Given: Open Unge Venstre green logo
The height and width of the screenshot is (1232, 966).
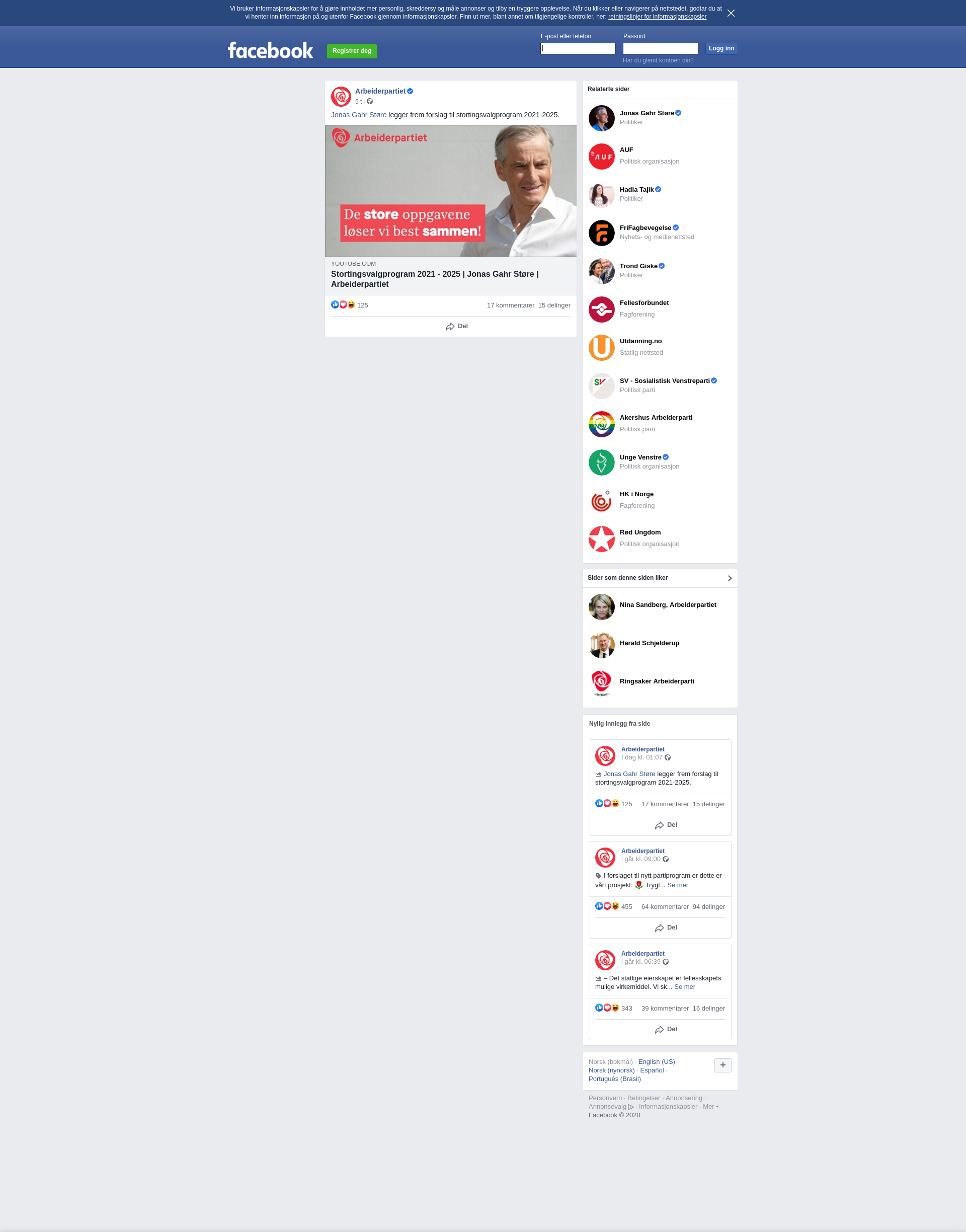Looking at the screenshot, I should pyautogui.click(x=601, y=463).
